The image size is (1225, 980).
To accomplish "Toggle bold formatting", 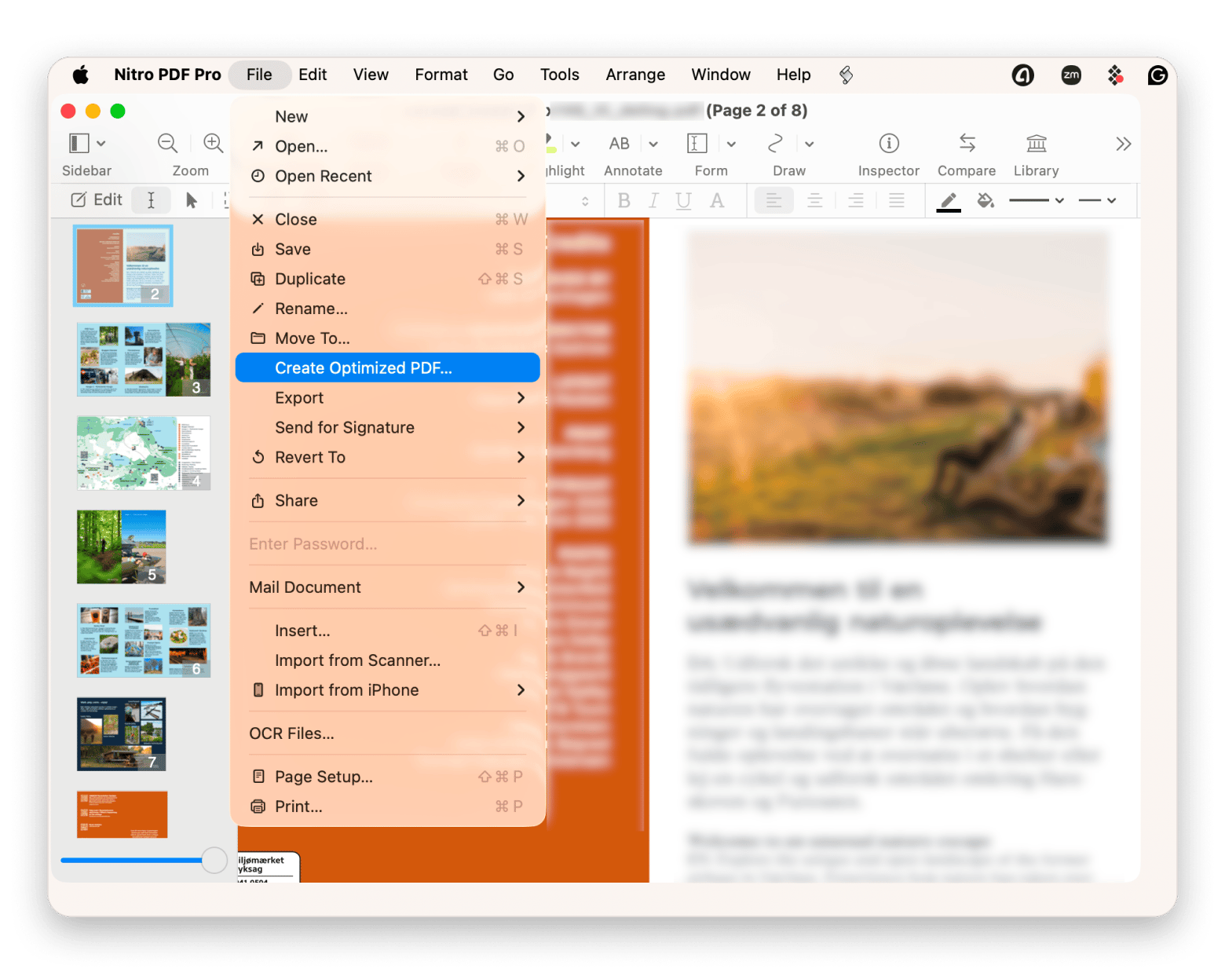I will 624,200.
